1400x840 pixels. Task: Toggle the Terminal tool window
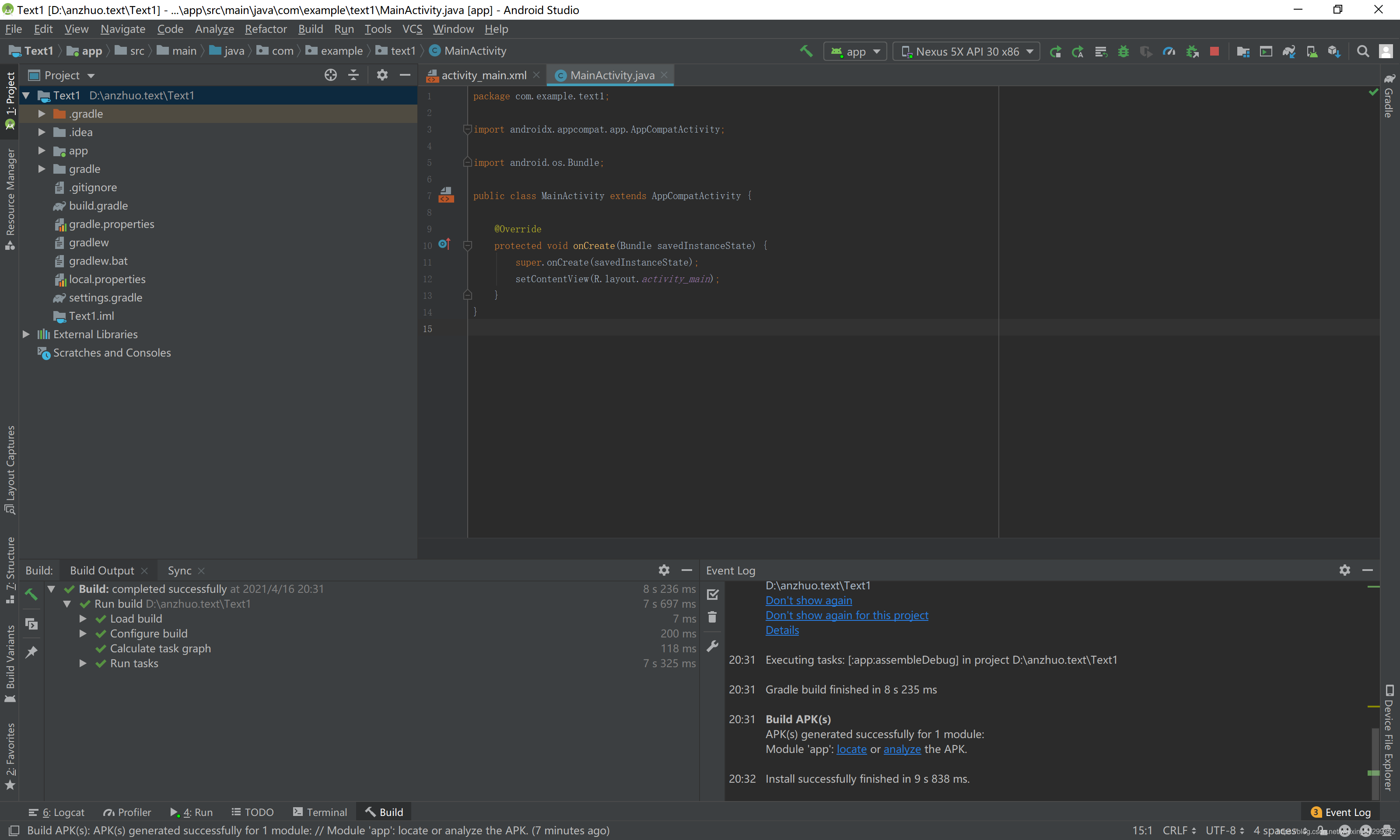point(320,812)
